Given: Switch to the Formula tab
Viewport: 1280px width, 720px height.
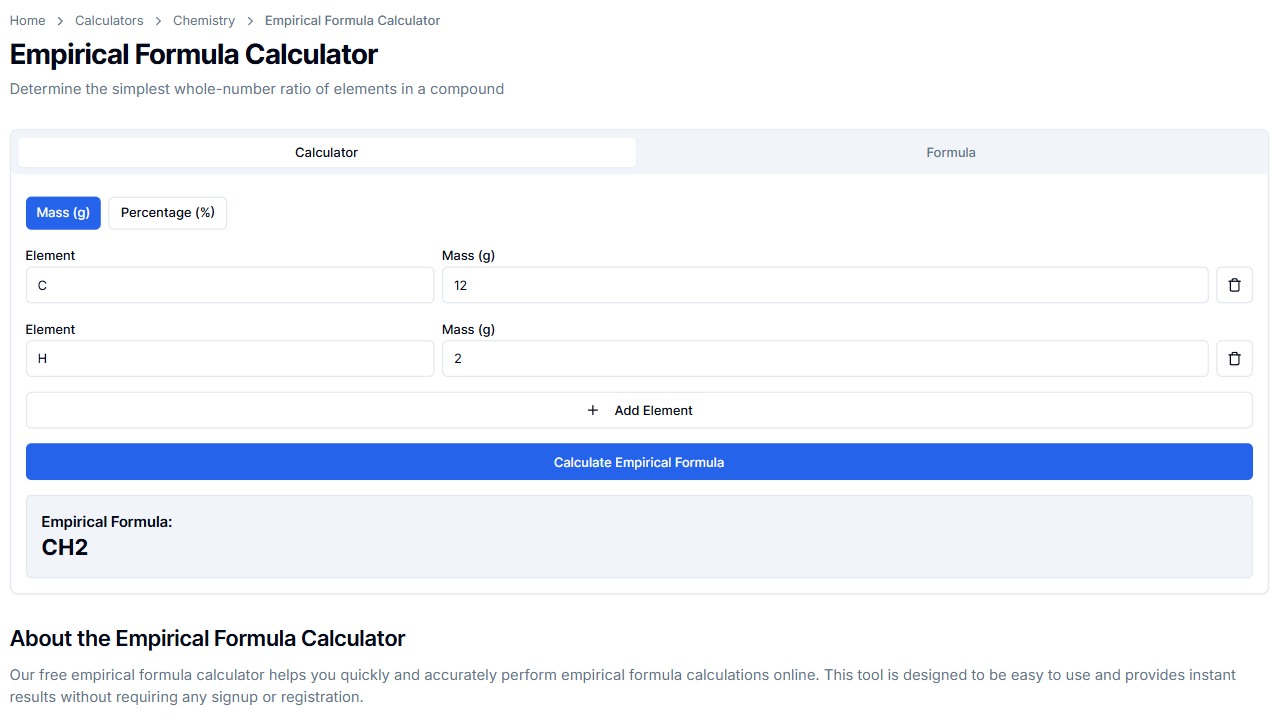Looking at the screenshot, I should coord(950,152).
